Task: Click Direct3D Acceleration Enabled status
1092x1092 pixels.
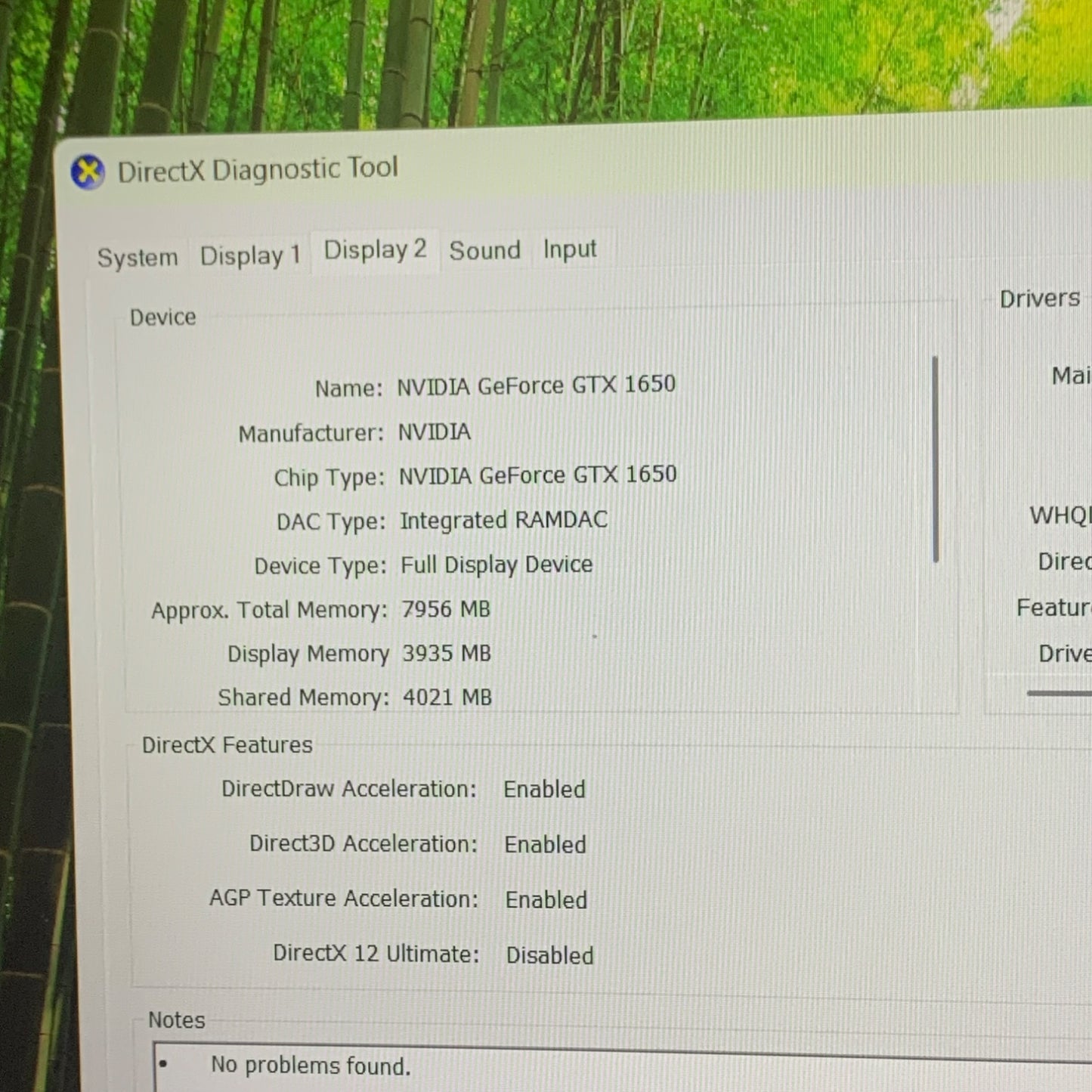Action: [546, 844]
